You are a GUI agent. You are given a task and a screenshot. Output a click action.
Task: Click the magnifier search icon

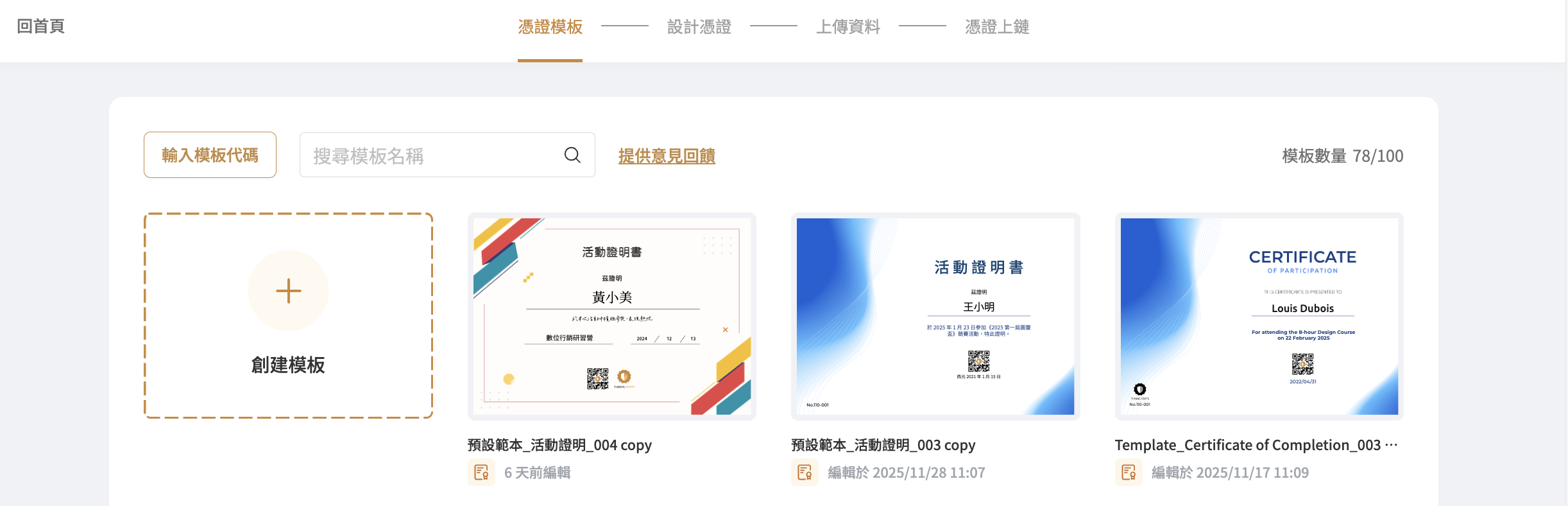point(572,155)
